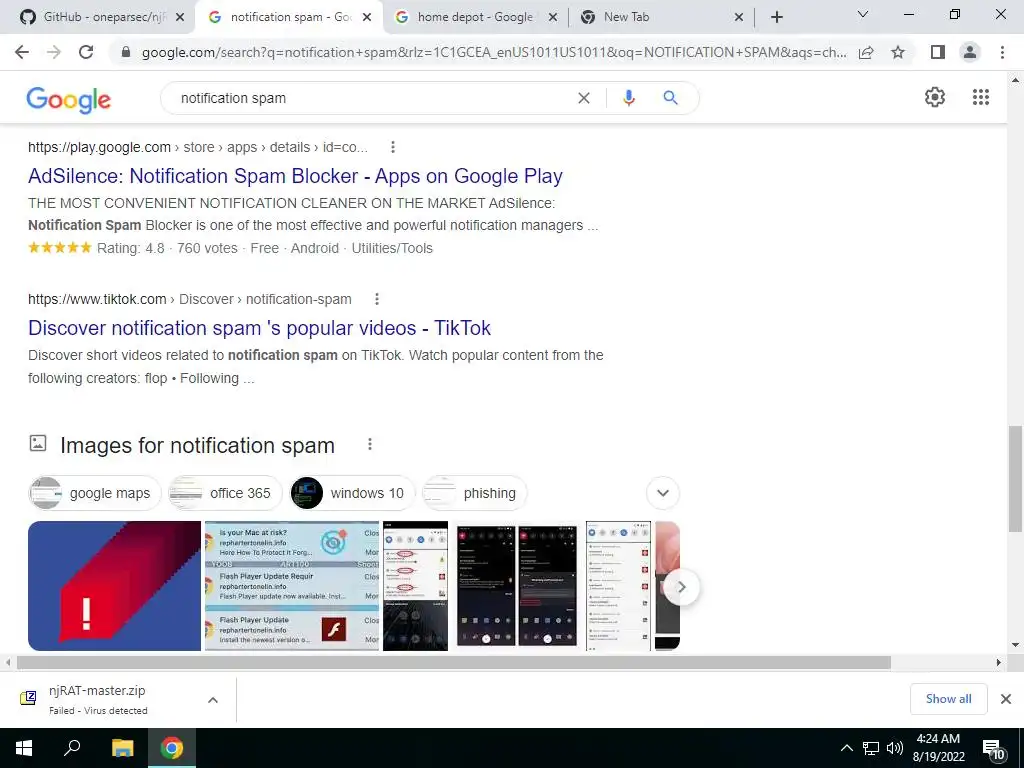Open AdSilence Notification Spam Blocker link
Image resolution: width=1024 pixels, height=768 pixels.
point(295,176)
